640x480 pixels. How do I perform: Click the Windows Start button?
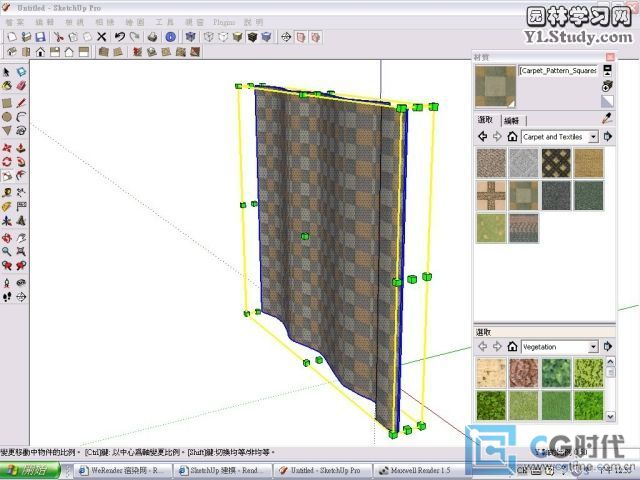29,471
